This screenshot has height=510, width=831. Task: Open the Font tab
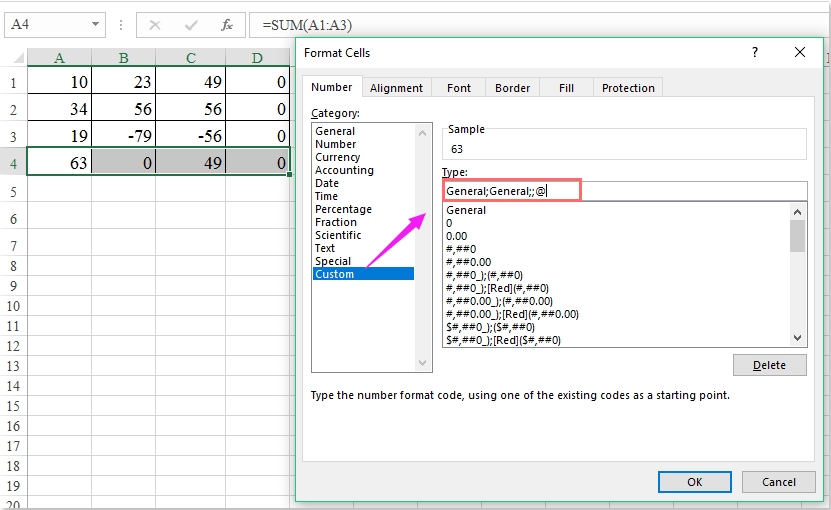tap(459, 88)
